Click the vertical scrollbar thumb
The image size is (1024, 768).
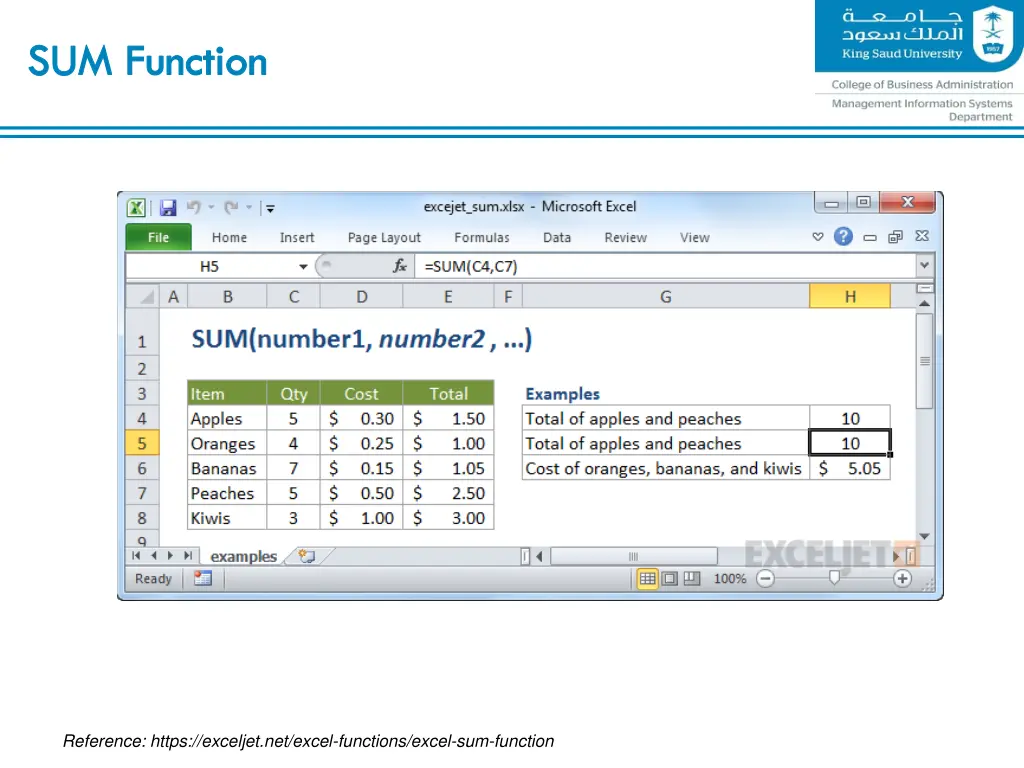pos(924,361)
